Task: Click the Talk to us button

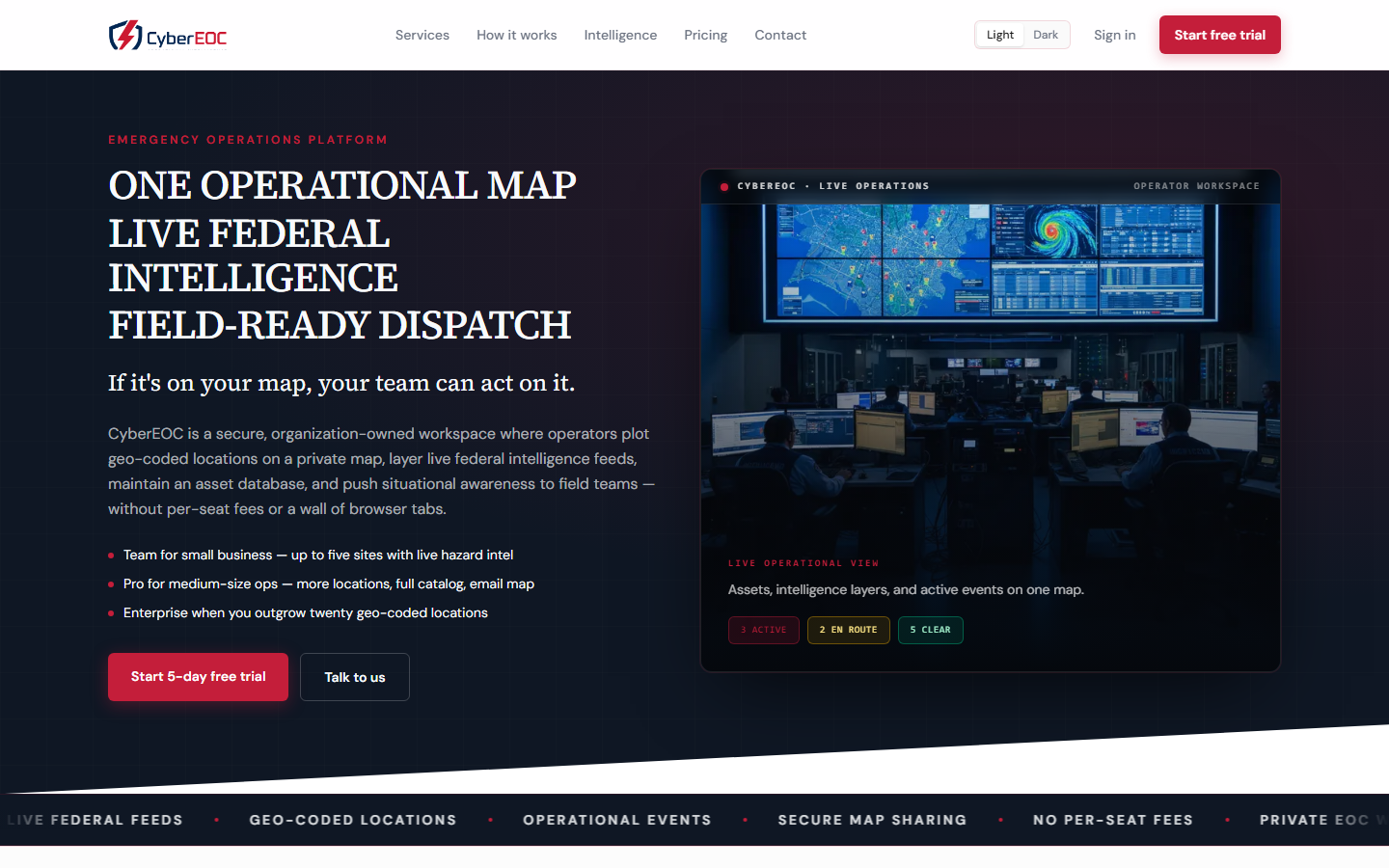Action: click(x=355, y=677)
